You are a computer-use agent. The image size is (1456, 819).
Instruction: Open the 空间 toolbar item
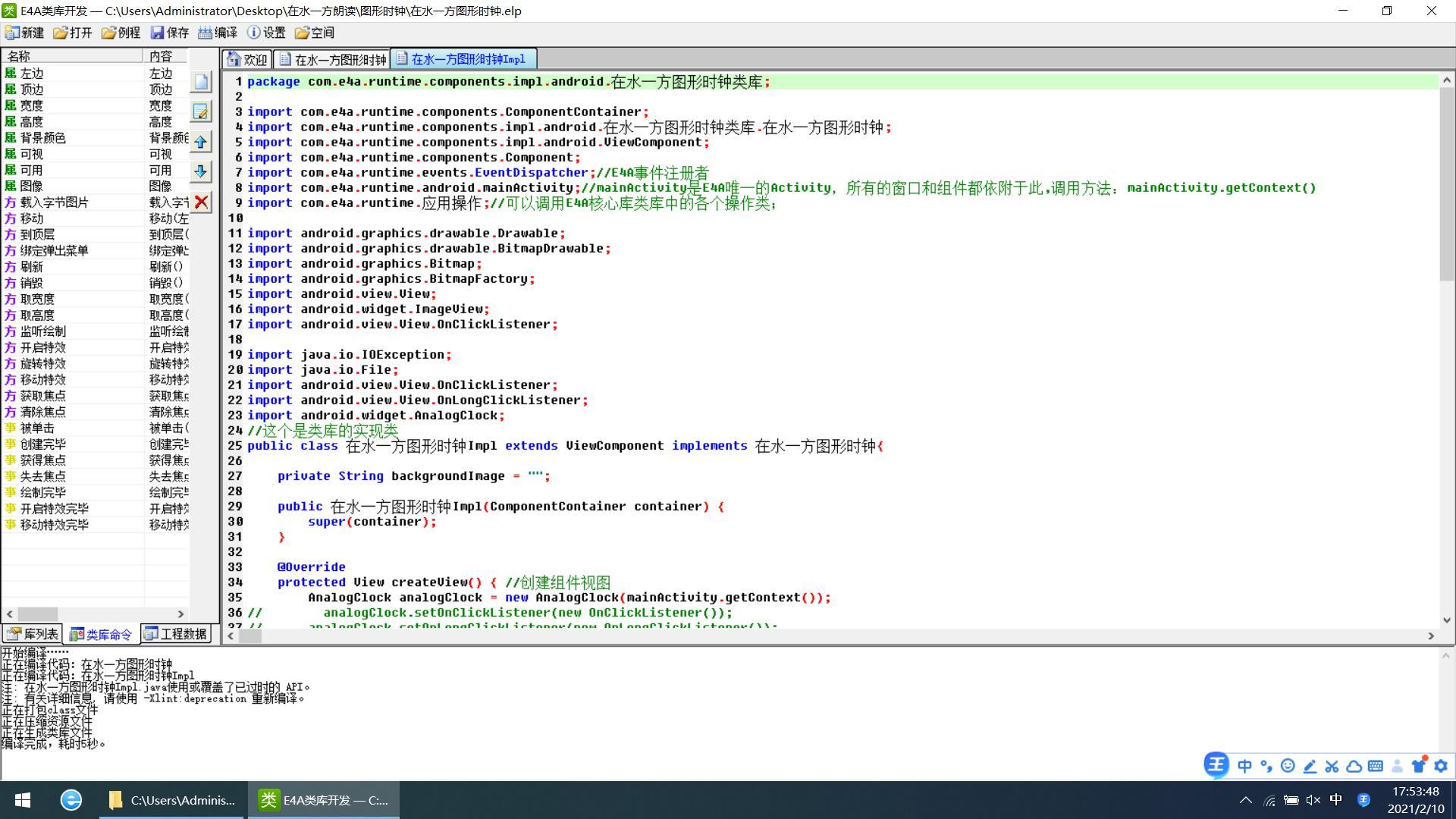coord(315,33)
